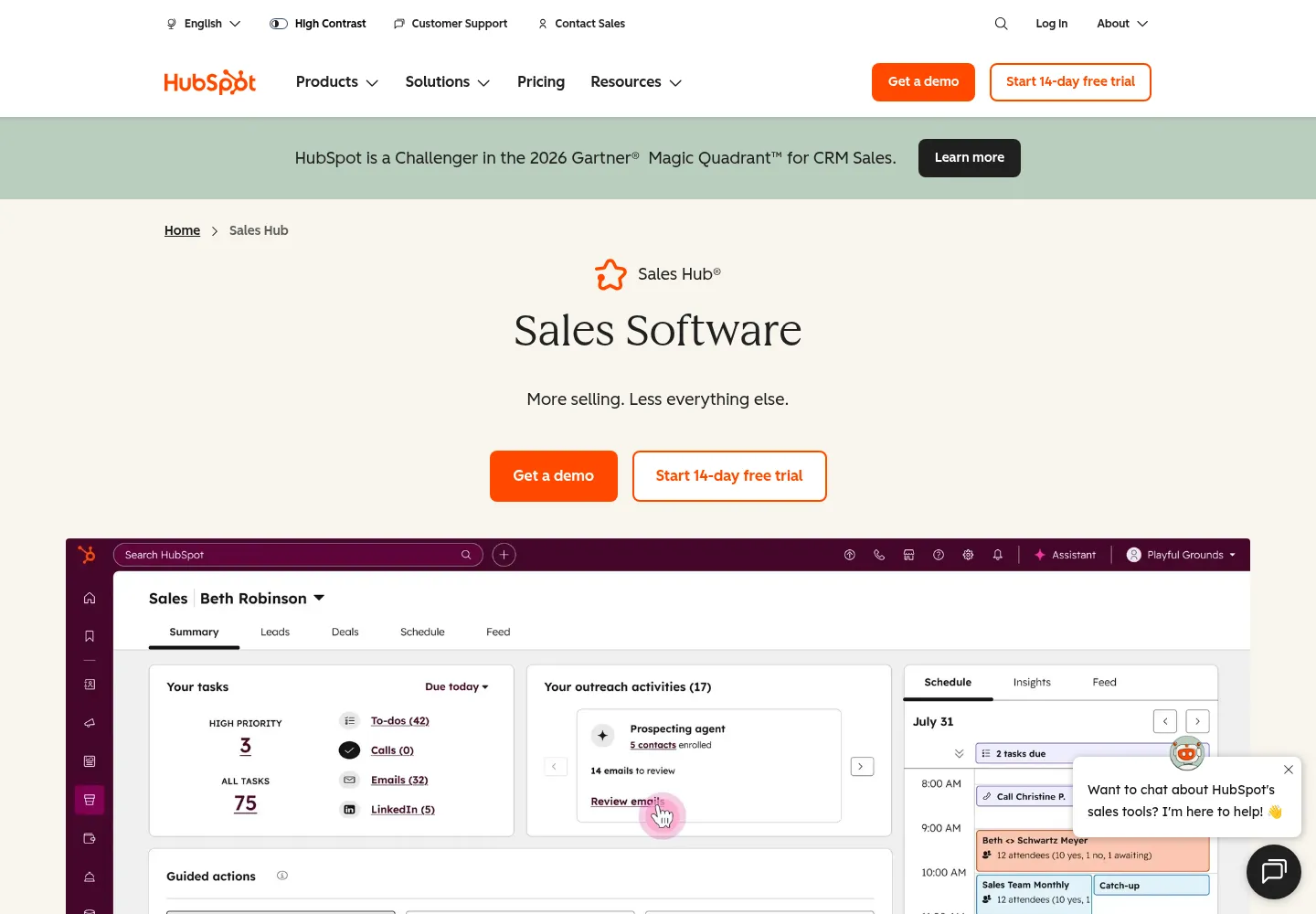
Task: Click the HubSpot logo
Action: click(x=210, y=82)
